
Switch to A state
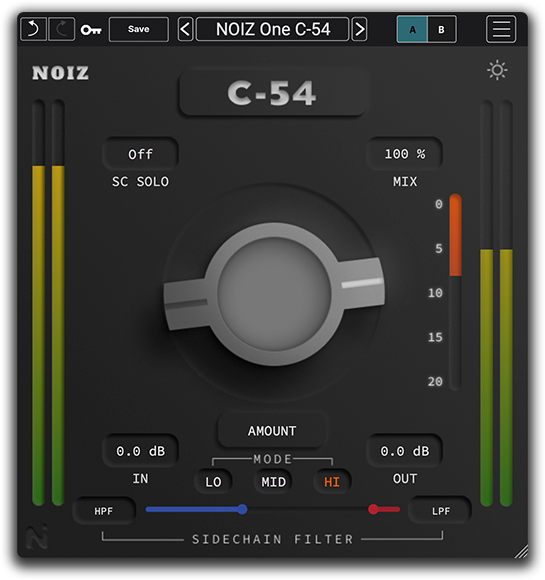[412, 29]
